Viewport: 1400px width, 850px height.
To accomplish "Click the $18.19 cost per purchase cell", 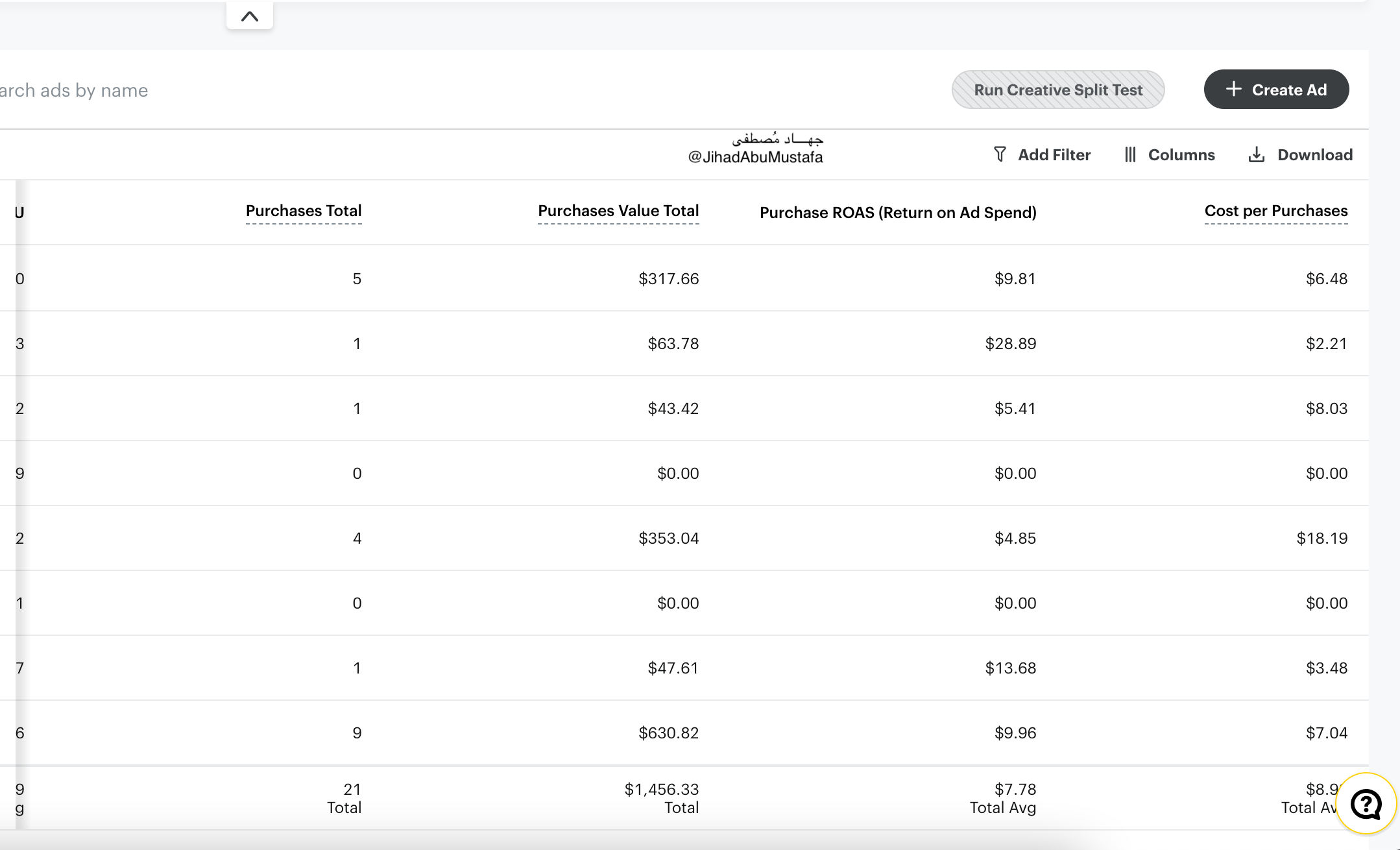I will coord(1322,538).
